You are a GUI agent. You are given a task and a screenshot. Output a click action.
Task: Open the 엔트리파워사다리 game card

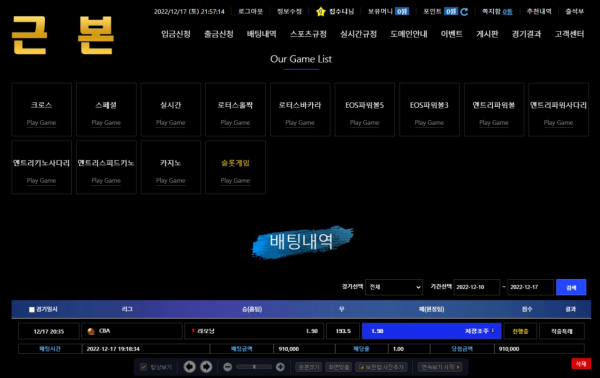coord(559,110)
